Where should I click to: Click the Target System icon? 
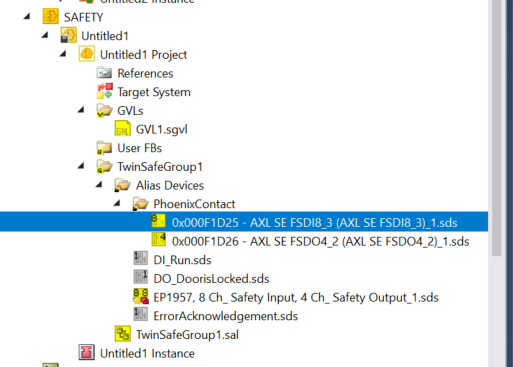(x=105, y=91)
